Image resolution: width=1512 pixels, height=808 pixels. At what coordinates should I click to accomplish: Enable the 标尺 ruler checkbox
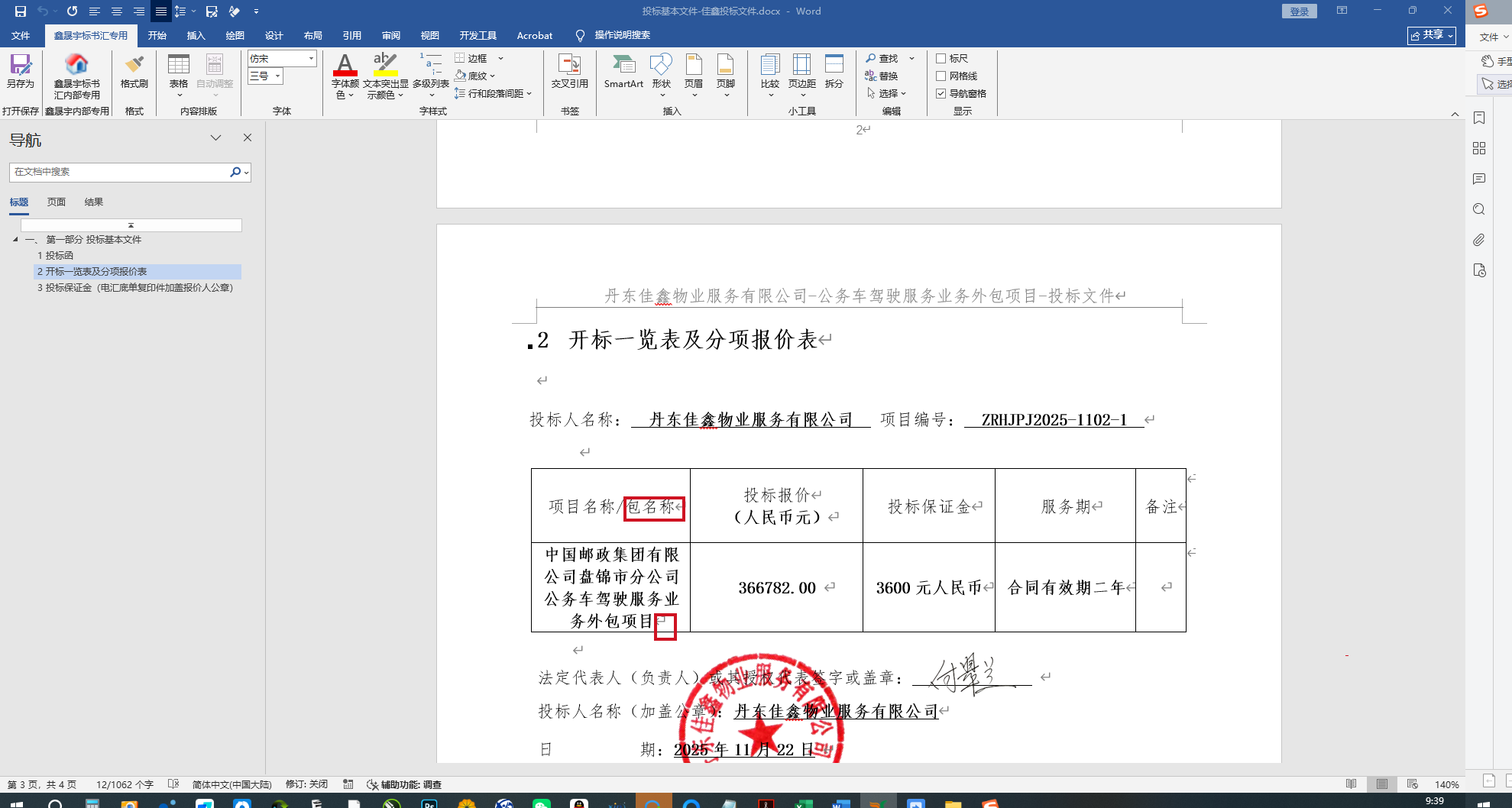pyautogui.click(x=941, y=58)
